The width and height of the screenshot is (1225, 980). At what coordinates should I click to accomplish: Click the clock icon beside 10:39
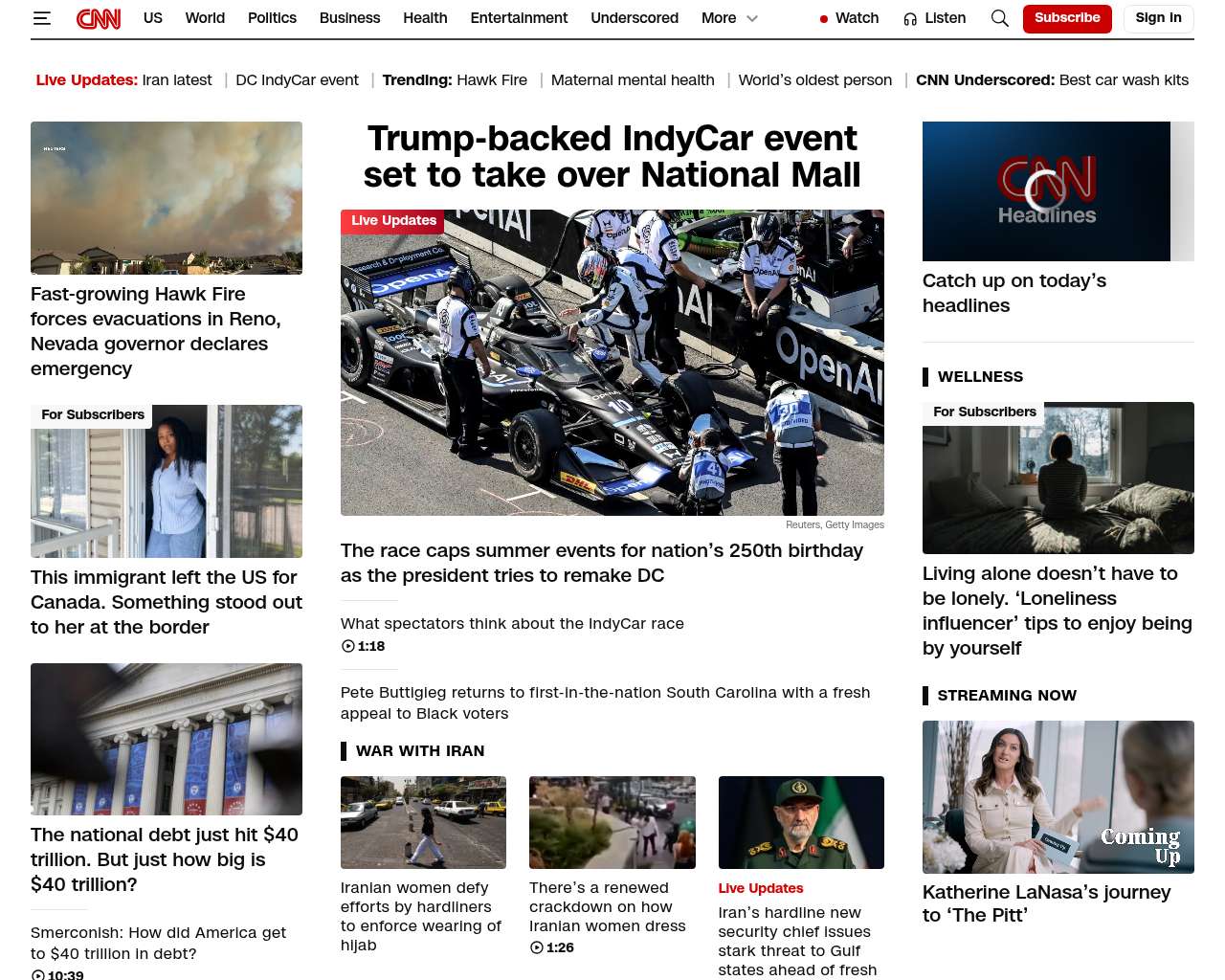click(x=38, y=974)
